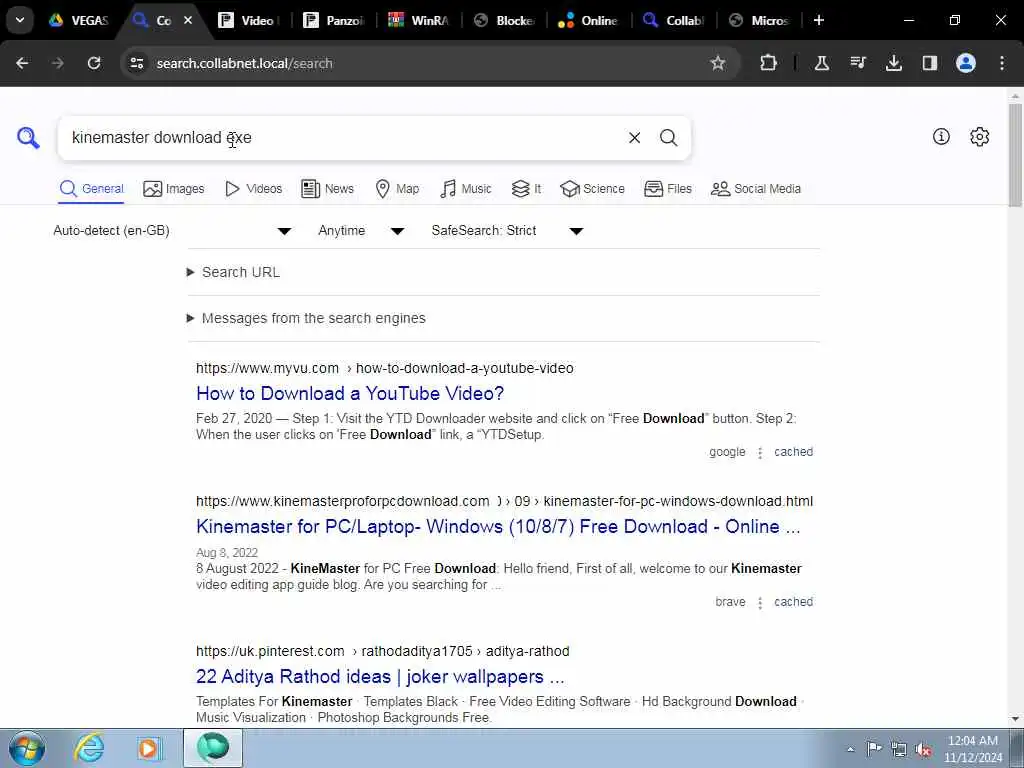Switch to Science search category
The image size is (1024, 768).
click(592, 189)
